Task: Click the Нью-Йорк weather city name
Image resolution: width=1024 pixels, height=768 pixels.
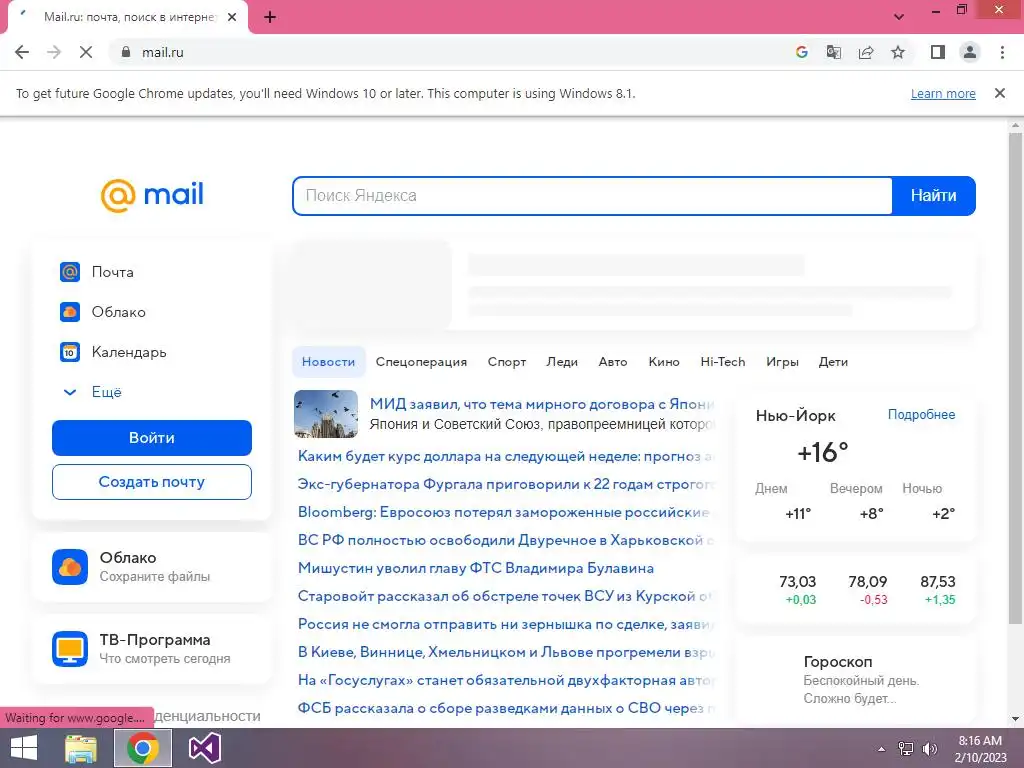Action: tap(795, 415)
